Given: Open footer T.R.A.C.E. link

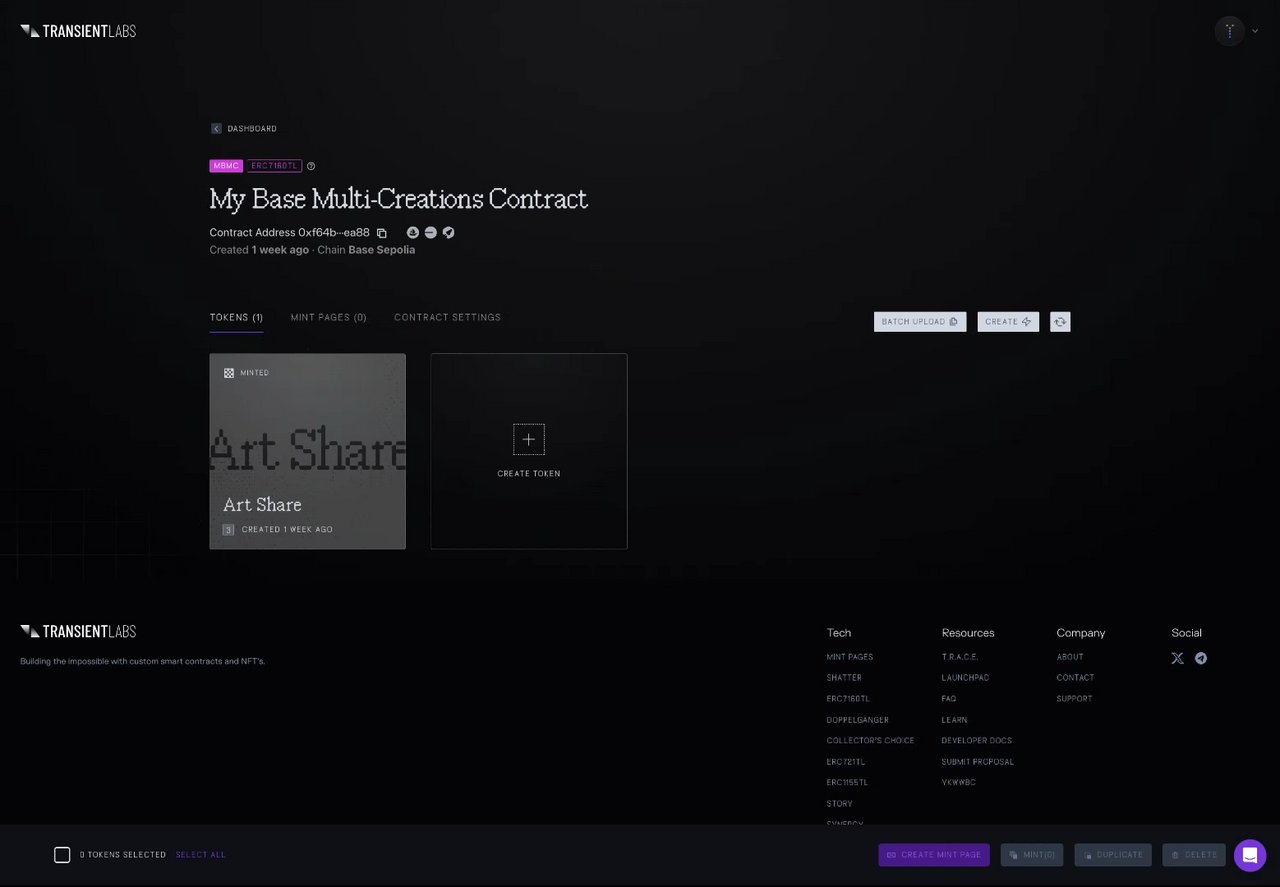Looking at the screenshot, I should (x=960, y=657).
